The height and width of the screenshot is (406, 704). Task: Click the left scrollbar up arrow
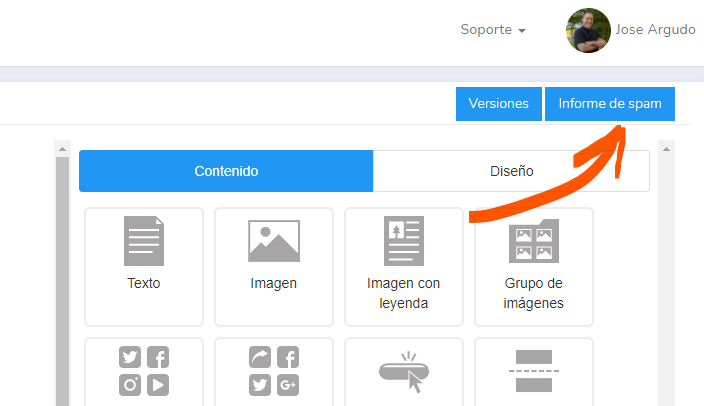(62, 149)
